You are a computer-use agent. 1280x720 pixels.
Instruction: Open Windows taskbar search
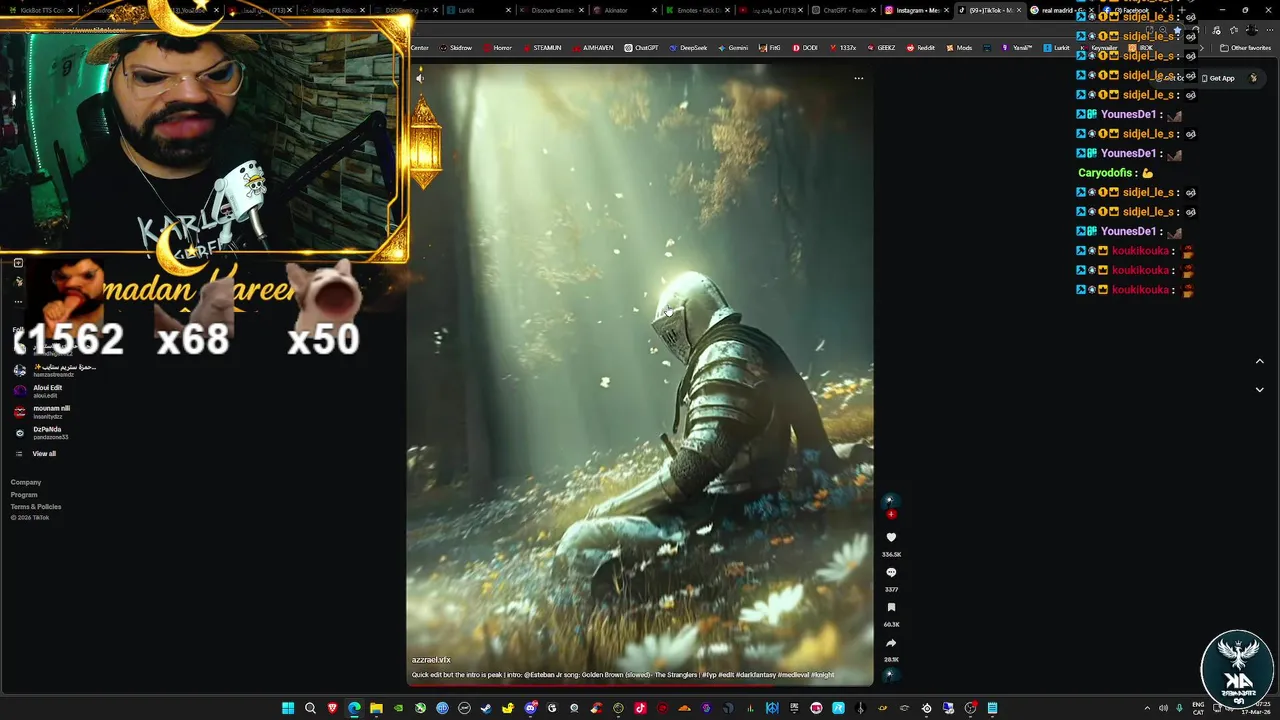(x=310, y=708)
